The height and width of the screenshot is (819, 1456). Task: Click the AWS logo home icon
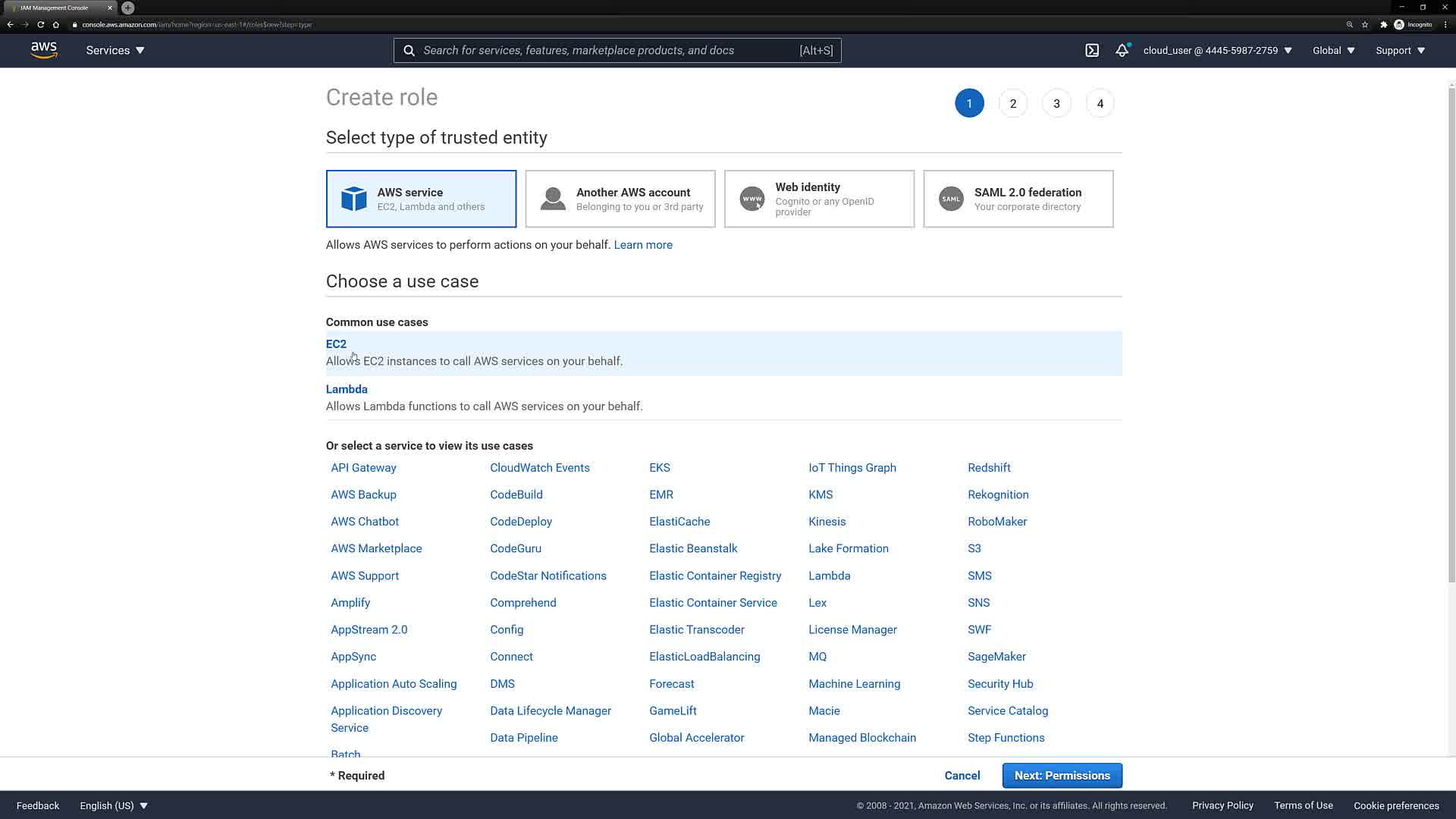(x=44, y=50)
